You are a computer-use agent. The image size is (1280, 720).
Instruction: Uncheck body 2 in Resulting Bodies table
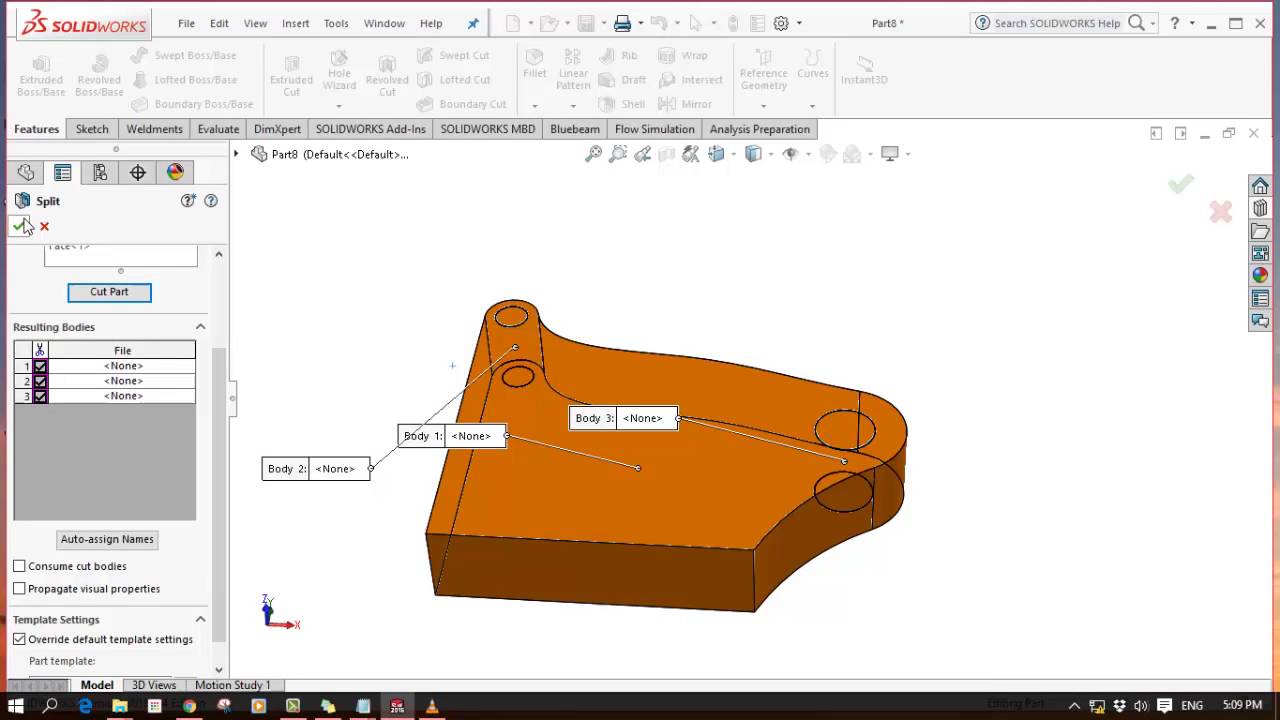tap(40, 381)
